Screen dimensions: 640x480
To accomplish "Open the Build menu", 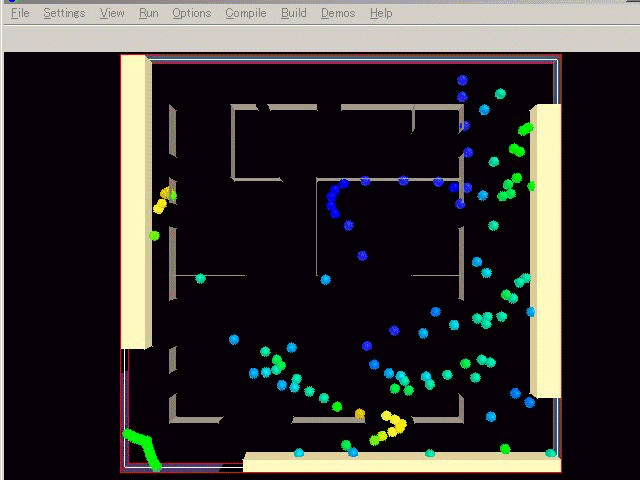I will [294, 13].
